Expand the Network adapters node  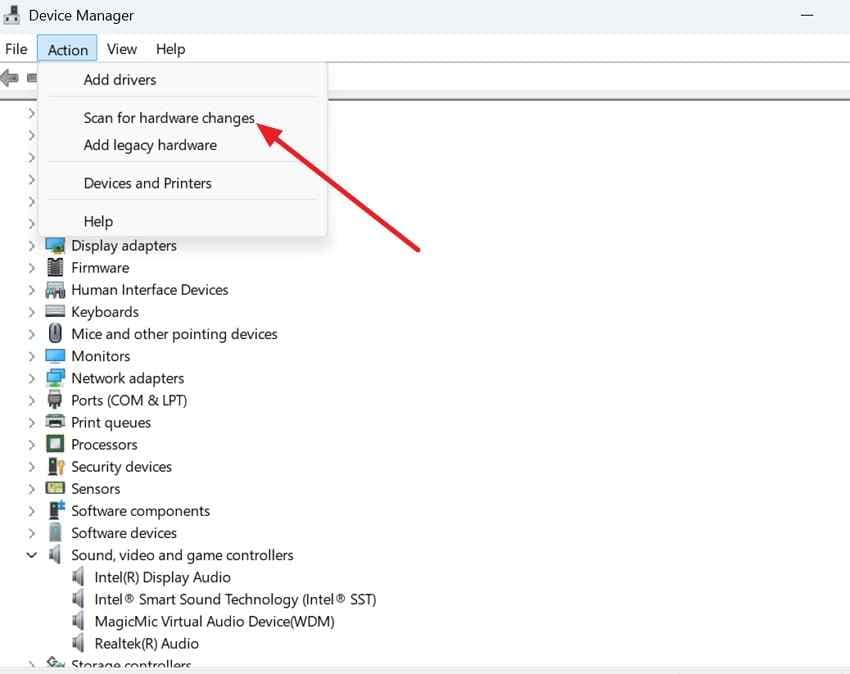point(31,378)
